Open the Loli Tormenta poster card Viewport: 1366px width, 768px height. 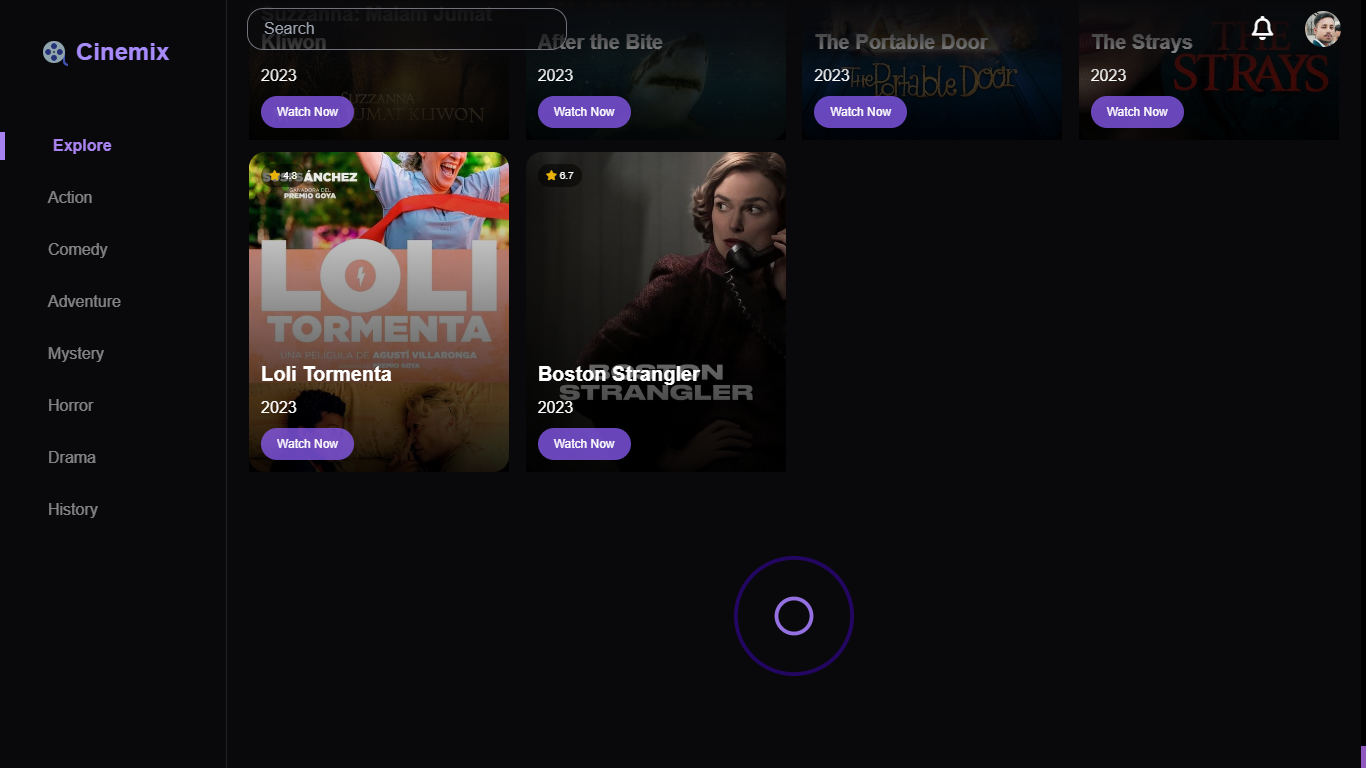pos(379,312)
